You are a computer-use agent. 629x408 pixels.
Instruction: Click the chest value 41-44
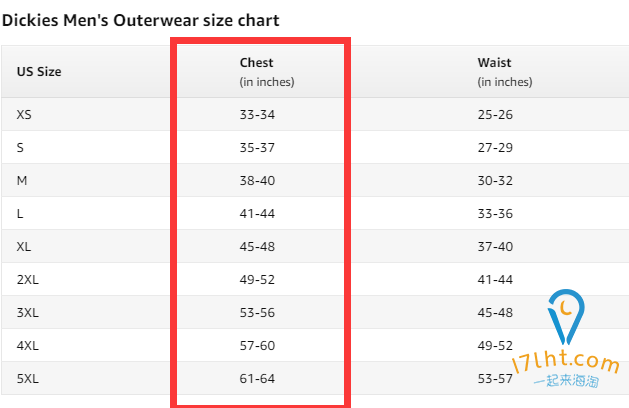click(257, 213)
